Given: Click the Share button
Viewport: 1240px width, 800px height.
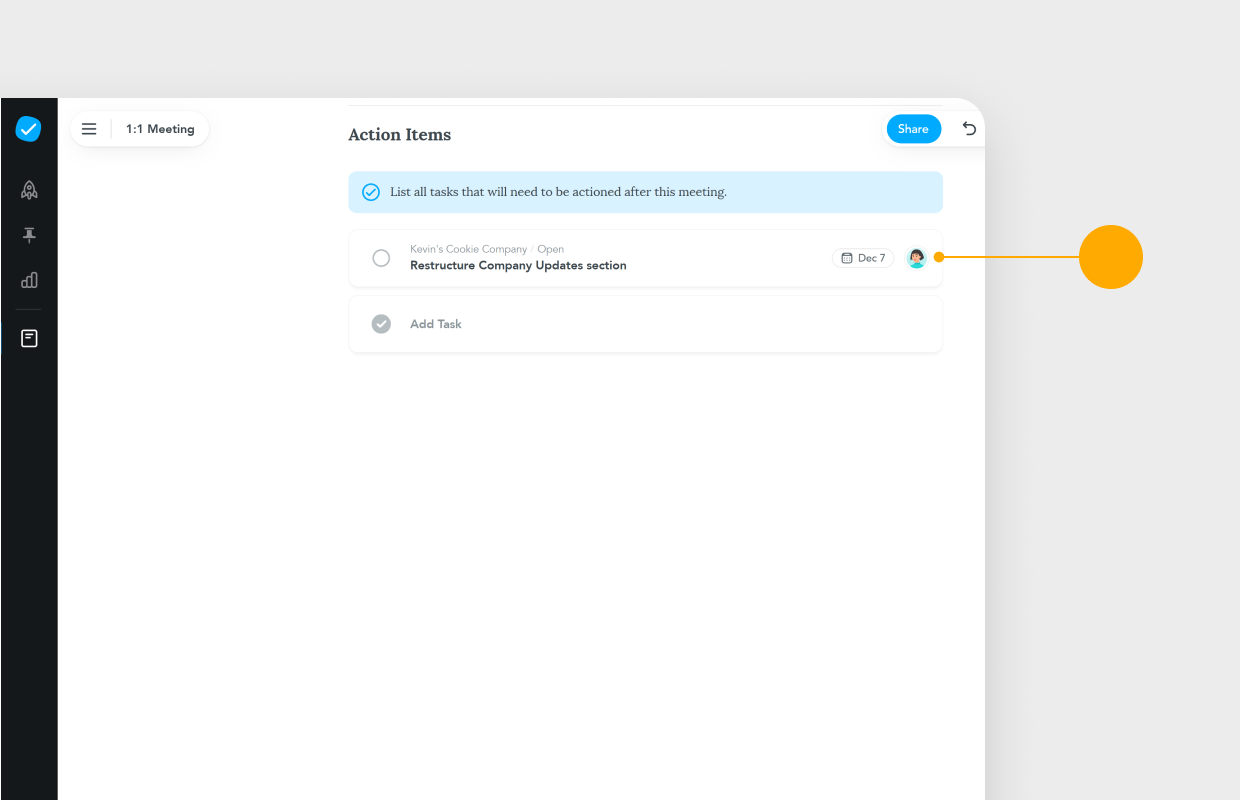Looking at the screenshot, I should pyautogui.click(x=913, y=128).
